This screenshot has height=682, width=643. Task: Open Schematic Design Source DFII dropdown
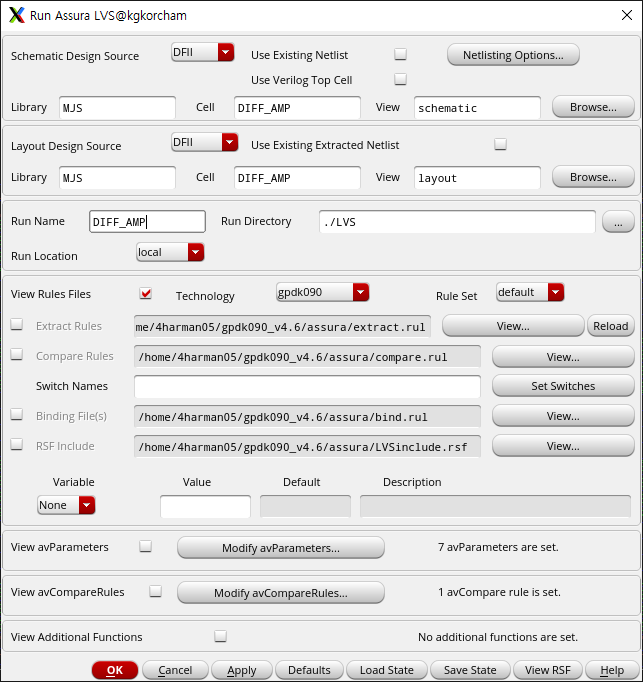click(203, 52)
